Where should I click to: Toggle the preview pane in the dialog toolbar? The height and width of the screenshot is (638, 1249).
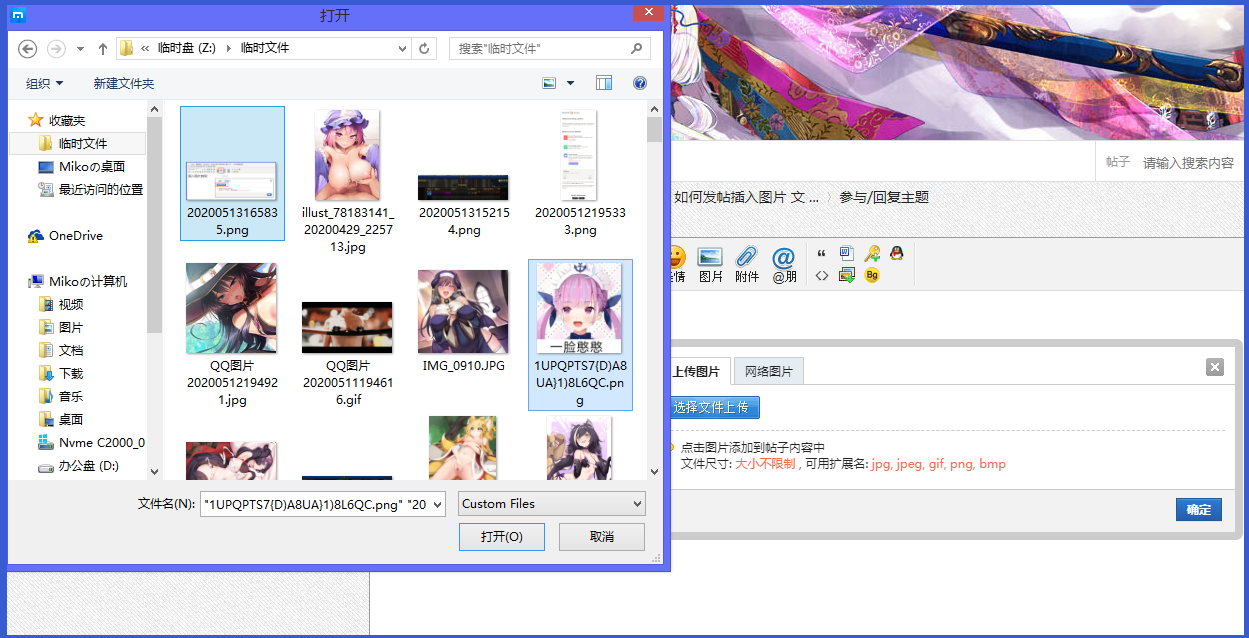coord(604,83)
